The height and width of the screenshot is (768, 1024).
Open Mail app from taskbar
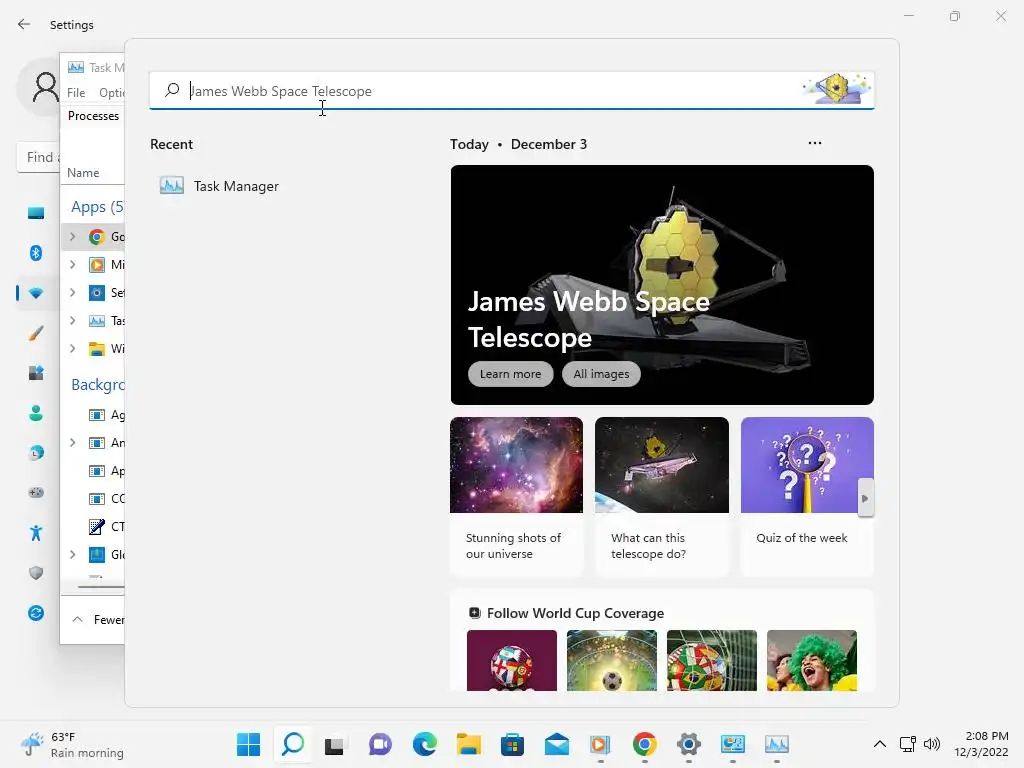[x=556, y=744]
